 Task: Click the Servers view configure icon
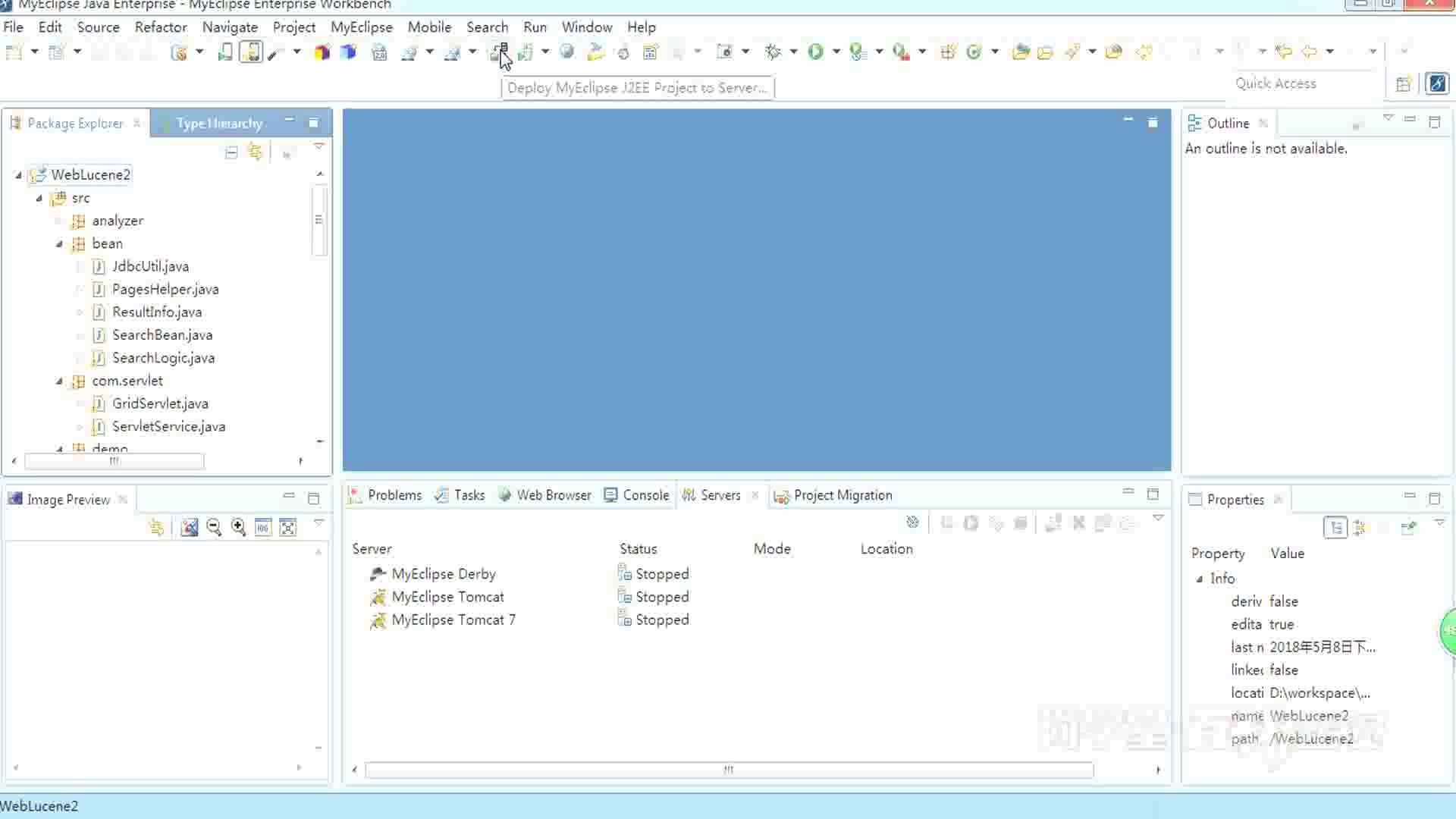[x=912, y=522]
